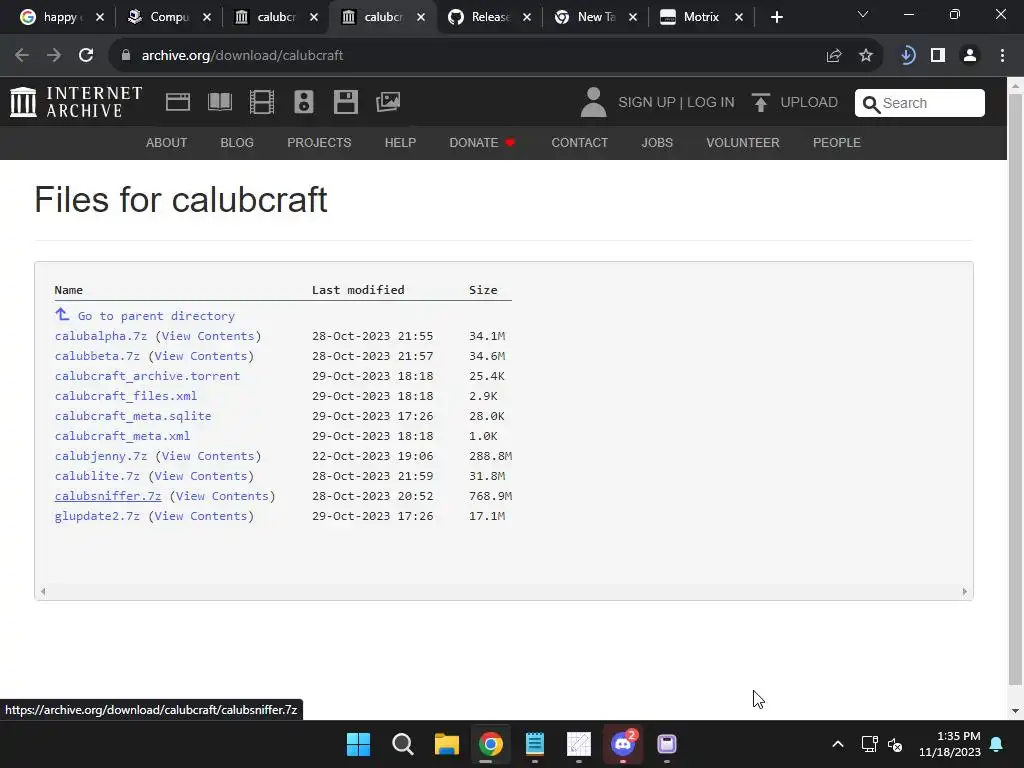Open Windows Start menu
Viewport: 1024px width, 768px height.
[358, 744]
